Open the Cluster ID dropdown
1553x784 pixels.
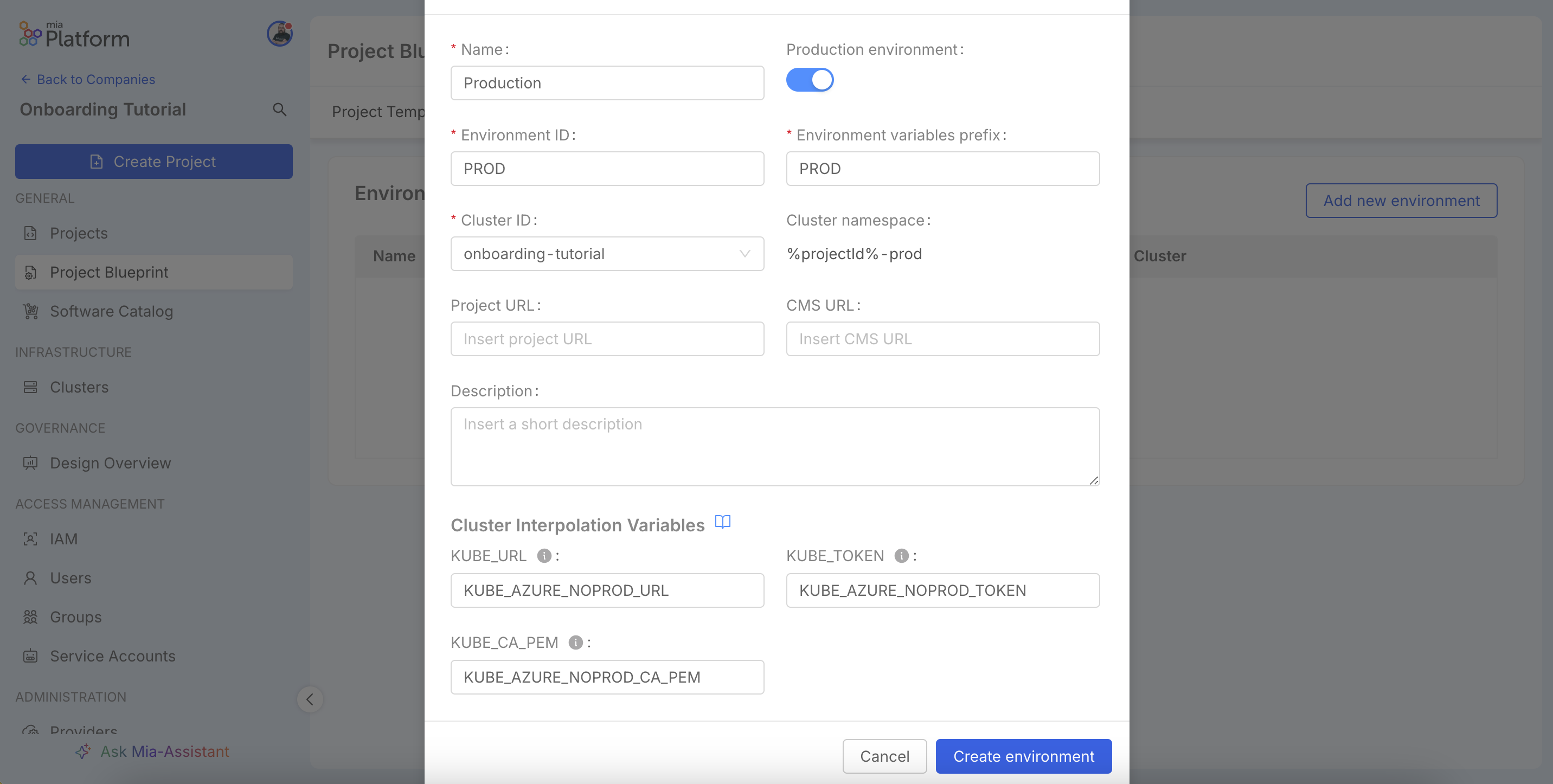point(607,254)
